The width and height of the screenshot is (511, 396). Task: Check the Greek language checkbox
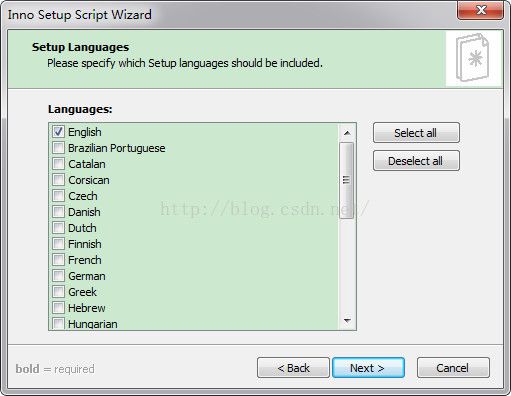(x=58, y=292)
